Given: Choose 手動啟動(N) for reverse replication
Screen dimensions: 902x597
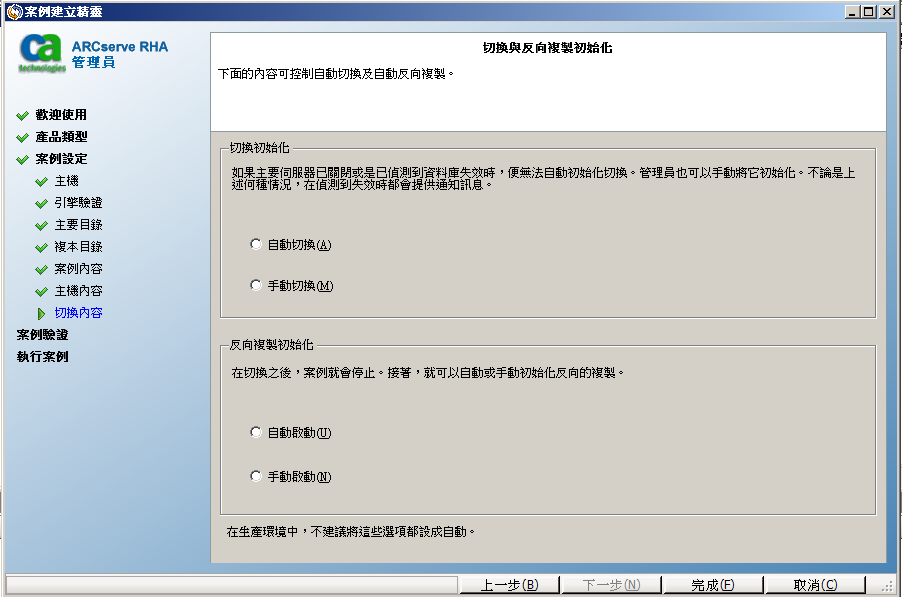Looking at the screenshot, I should (256, 476).
